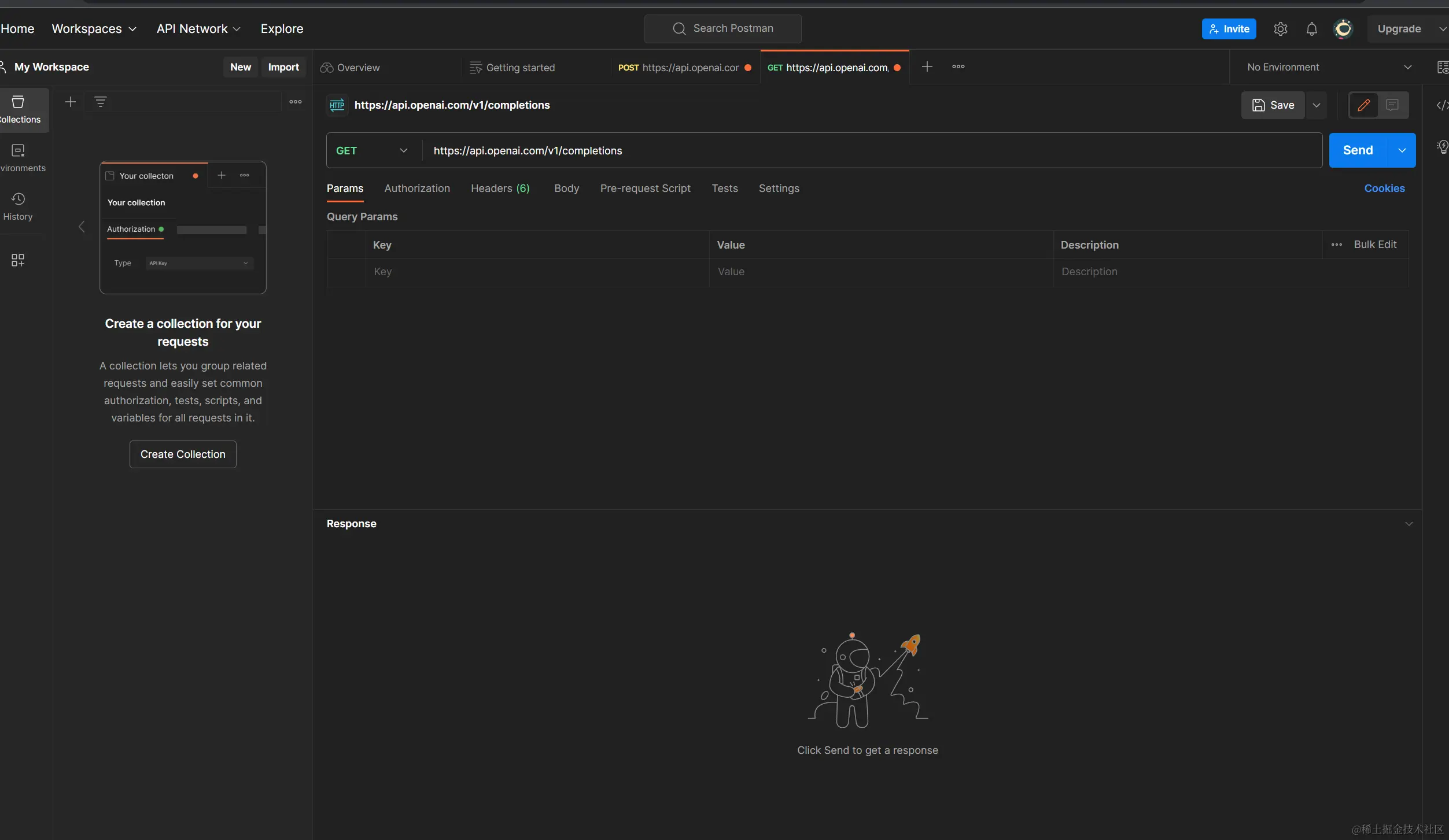Open the request Settings tab

click(779, 189)
